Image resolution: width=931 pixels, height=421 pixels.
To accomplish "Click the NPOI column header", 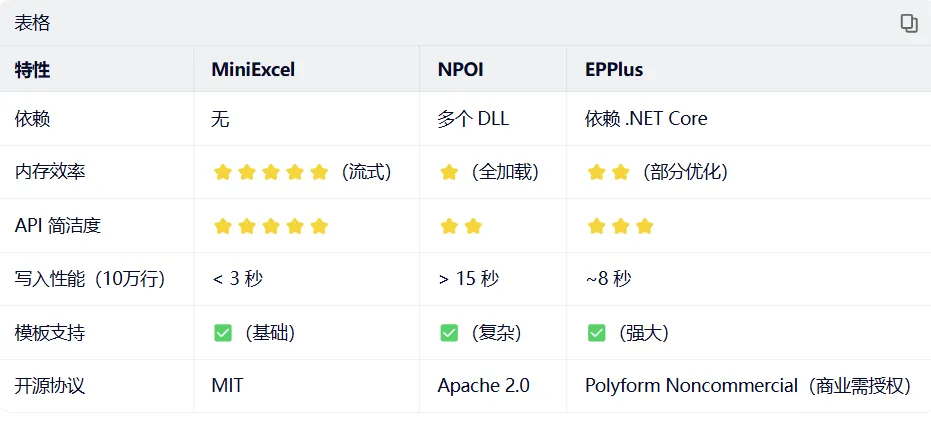I will click(x=461, y=70).
